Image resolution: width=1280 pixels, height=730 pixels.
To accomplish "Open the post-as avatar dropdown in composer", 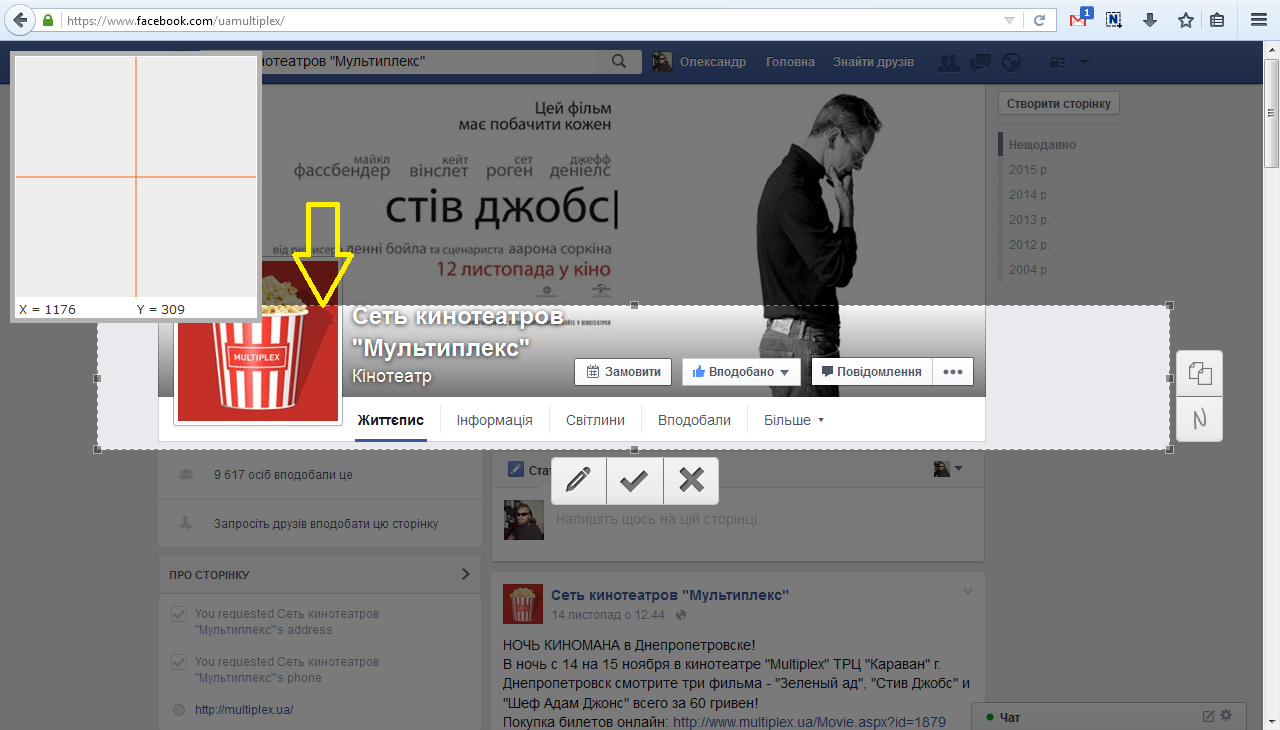I will 948,469.
